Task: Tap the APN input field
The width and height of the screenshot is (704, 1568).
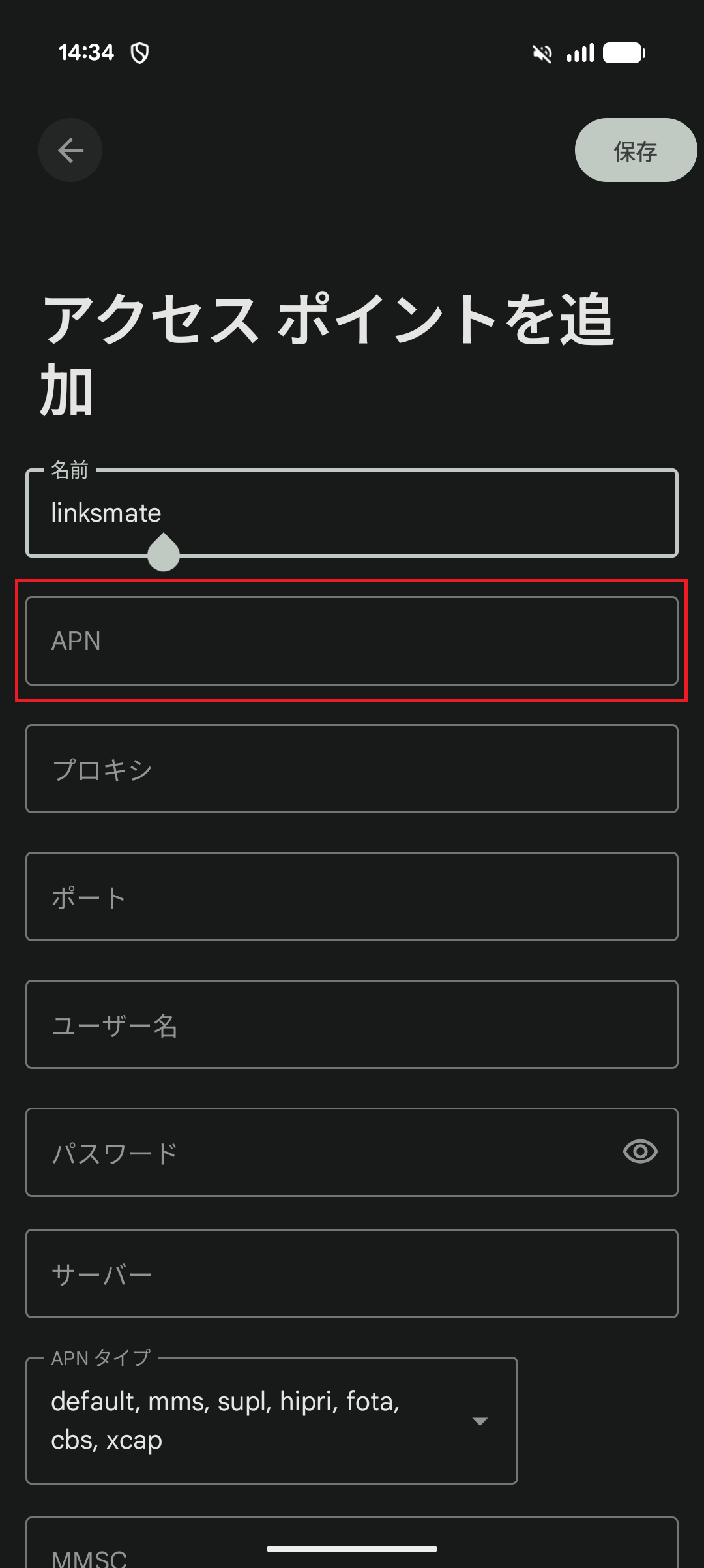Action: coord(352,640)
